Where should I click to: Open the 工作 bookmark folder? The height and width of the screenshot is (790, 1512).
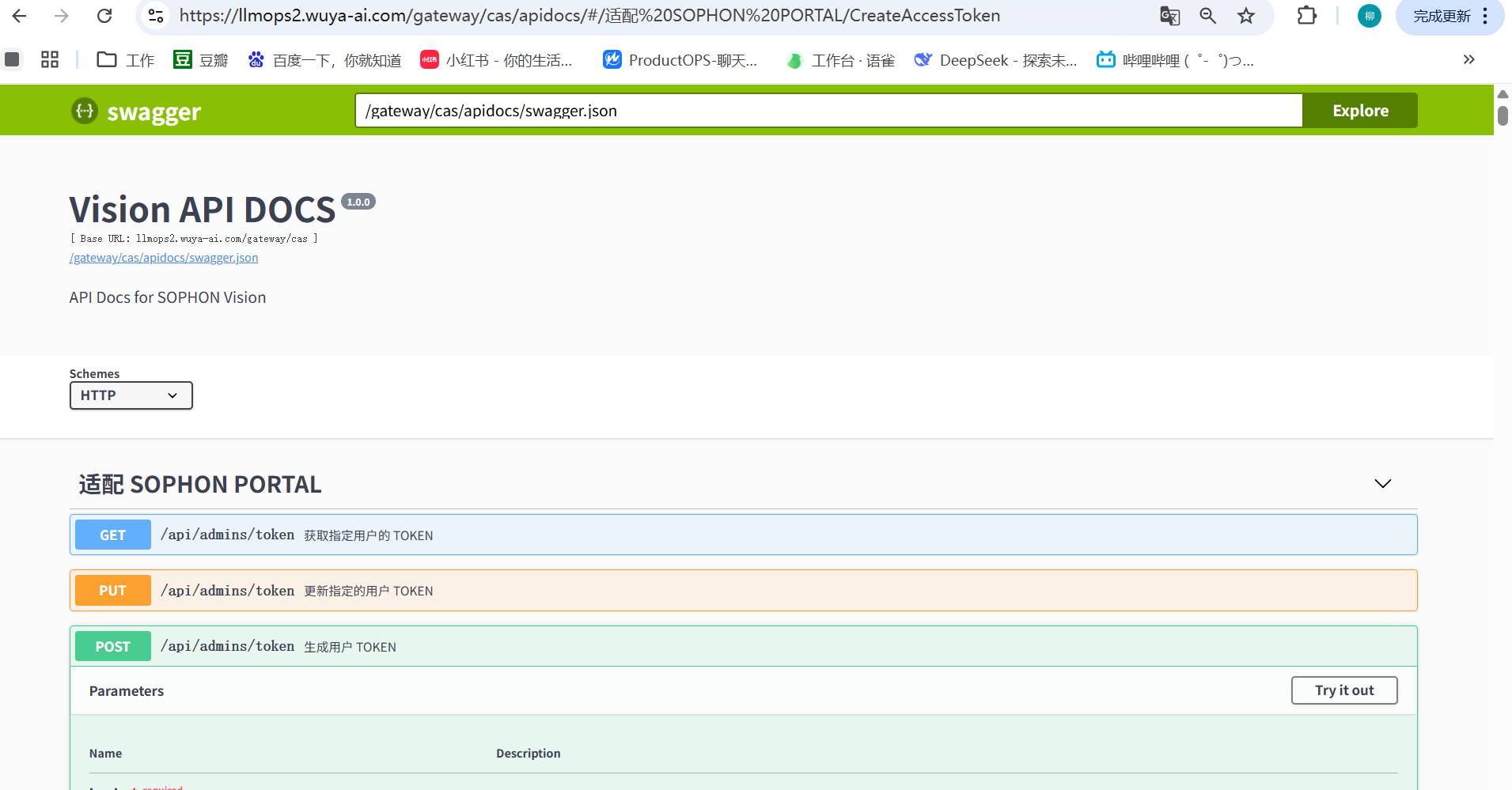click(x=125, y=60)
